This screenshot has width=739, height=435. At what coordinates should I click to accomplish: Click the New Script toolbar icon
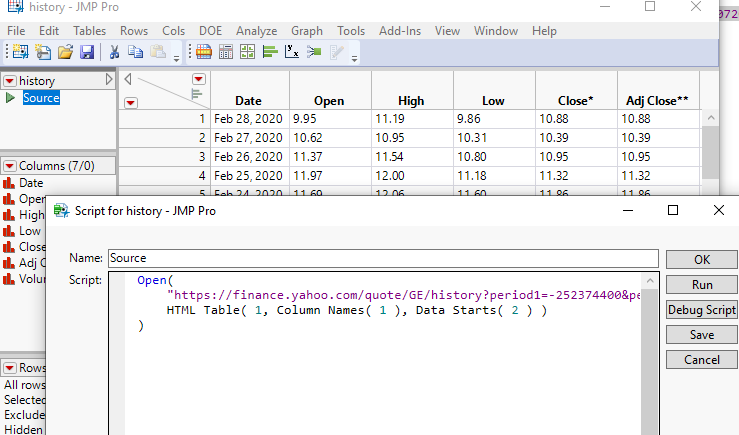tap(43, 51)
